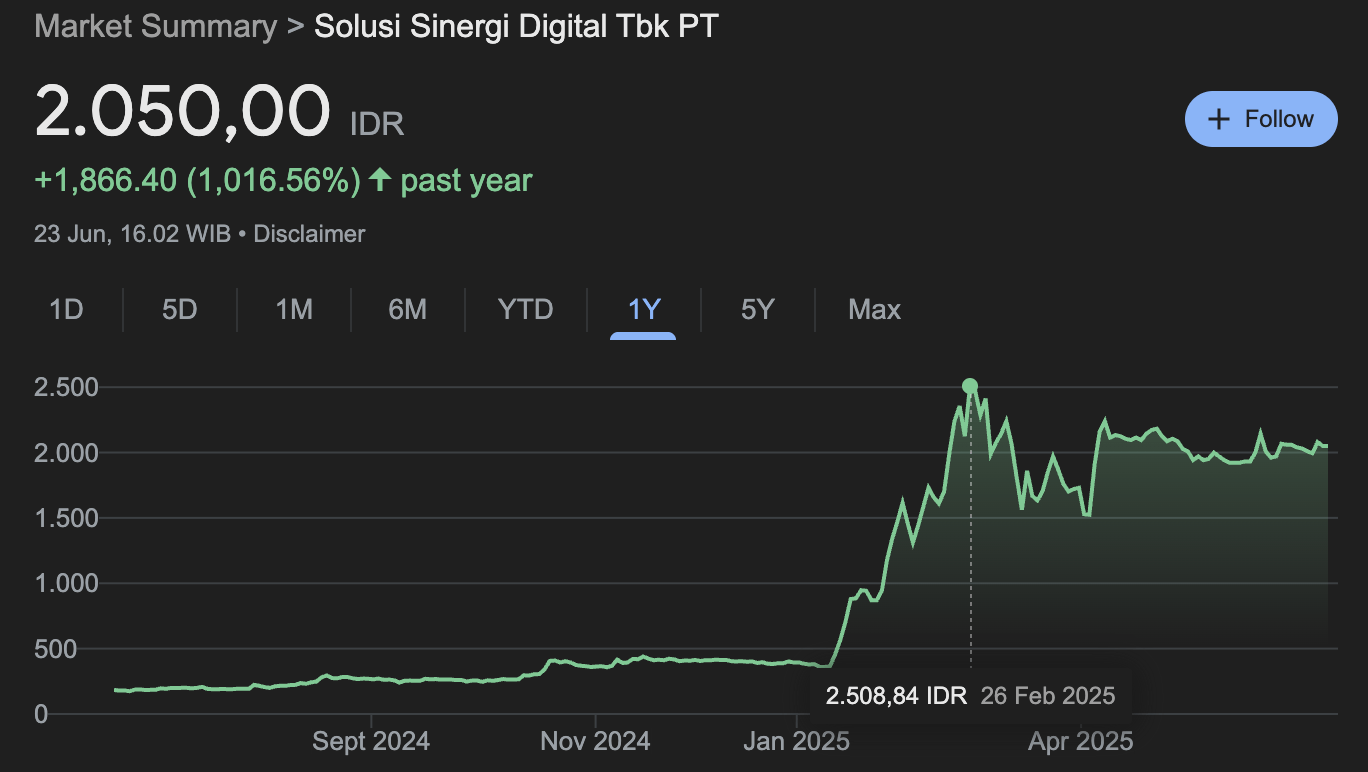
Task: Select the 1D time range tab
Action: click(66, 310)
